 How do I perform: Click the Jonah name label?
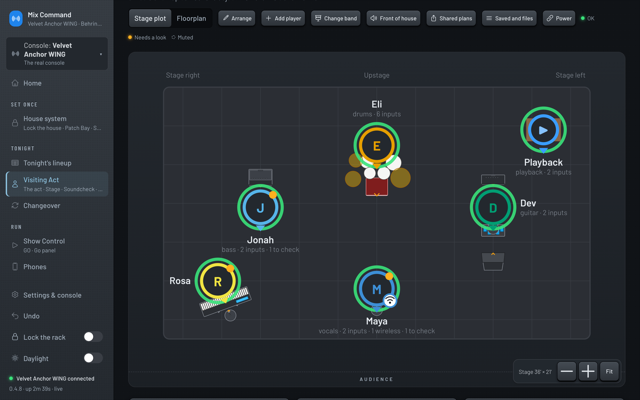point(260,240)
